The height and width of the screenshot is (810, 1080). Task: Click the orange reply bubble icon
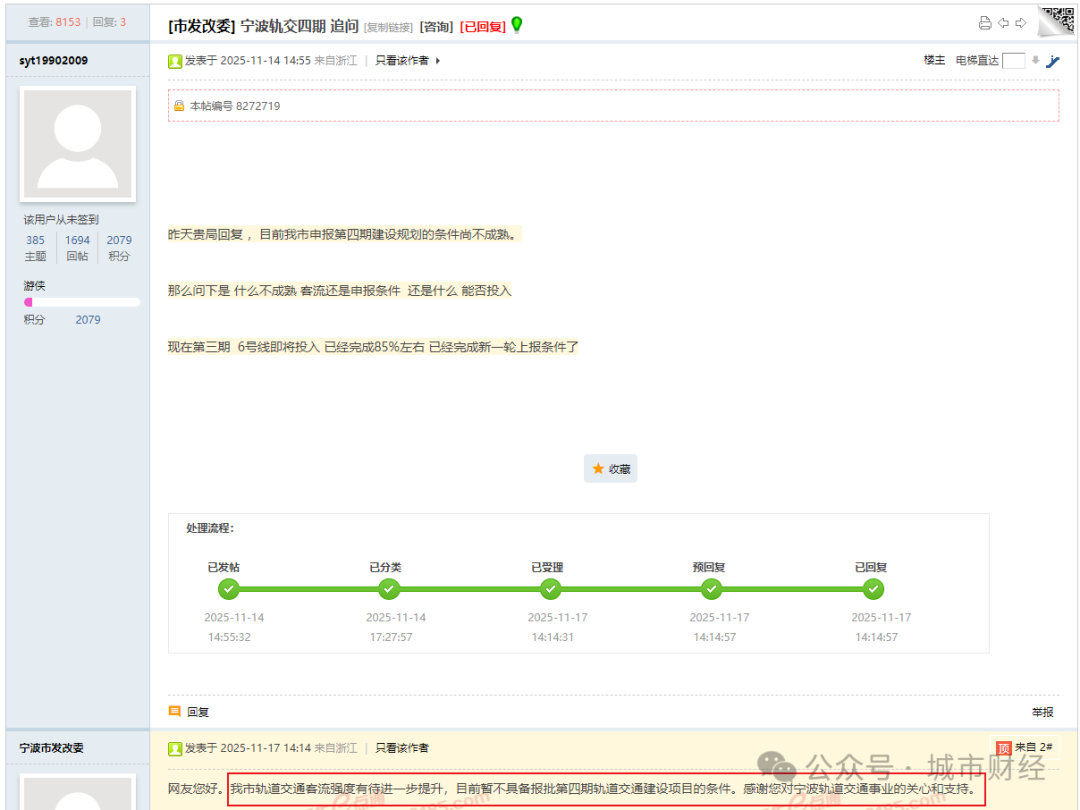[175, 711]
